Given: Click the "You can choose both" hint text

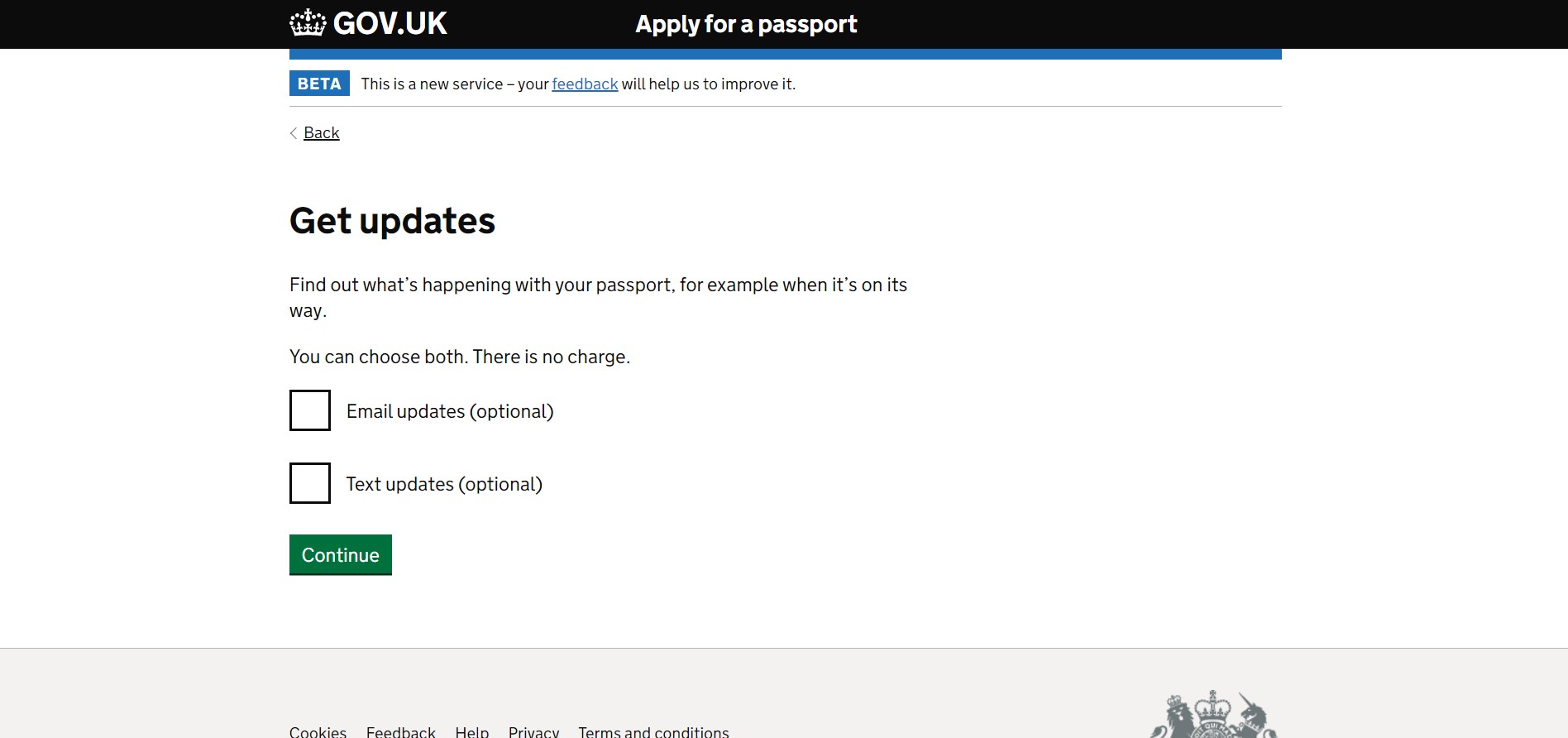Looking at the screenshot, I should point(459,357).
